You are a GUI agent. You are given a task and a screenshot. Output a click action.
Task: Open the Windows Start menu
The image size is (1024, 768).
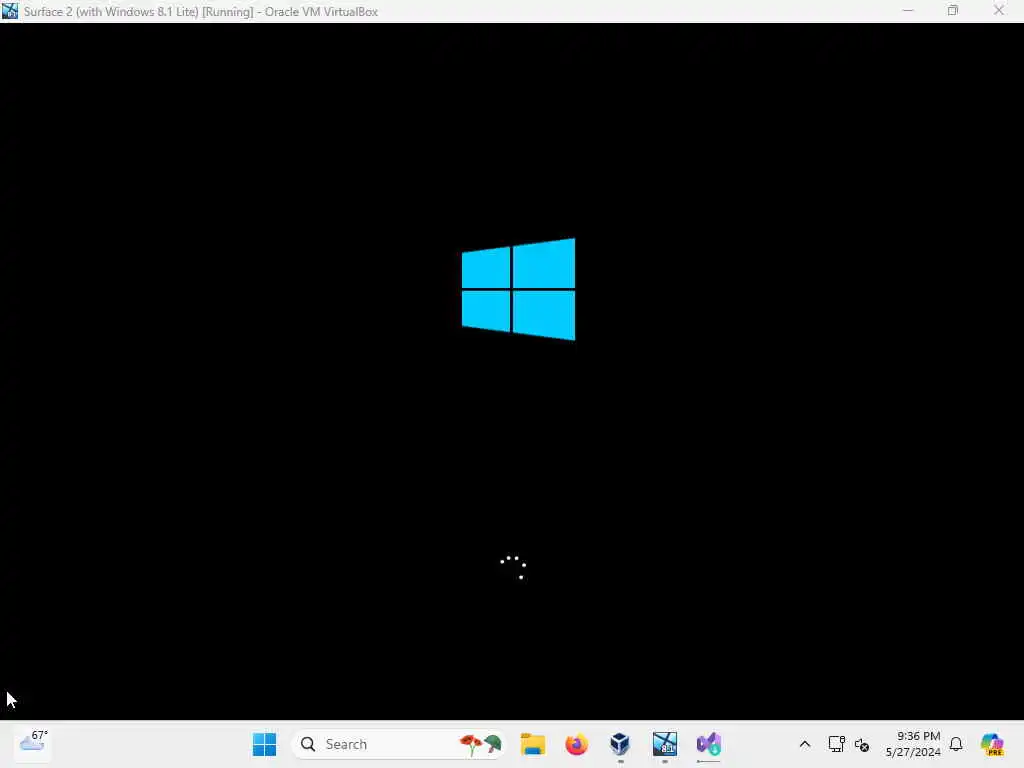point(264,744)
